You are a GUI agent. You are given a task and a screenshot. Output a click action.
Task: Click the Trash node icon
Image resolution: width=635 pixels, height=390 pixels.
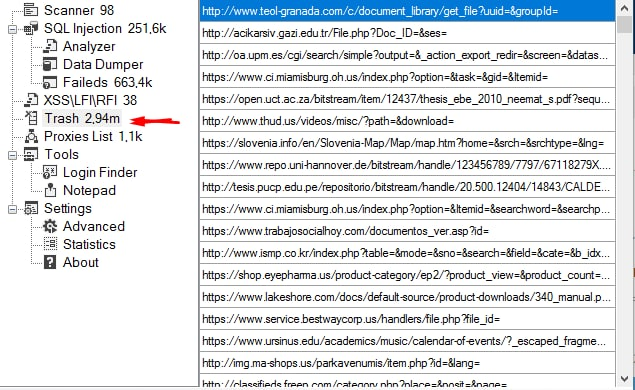31,118
